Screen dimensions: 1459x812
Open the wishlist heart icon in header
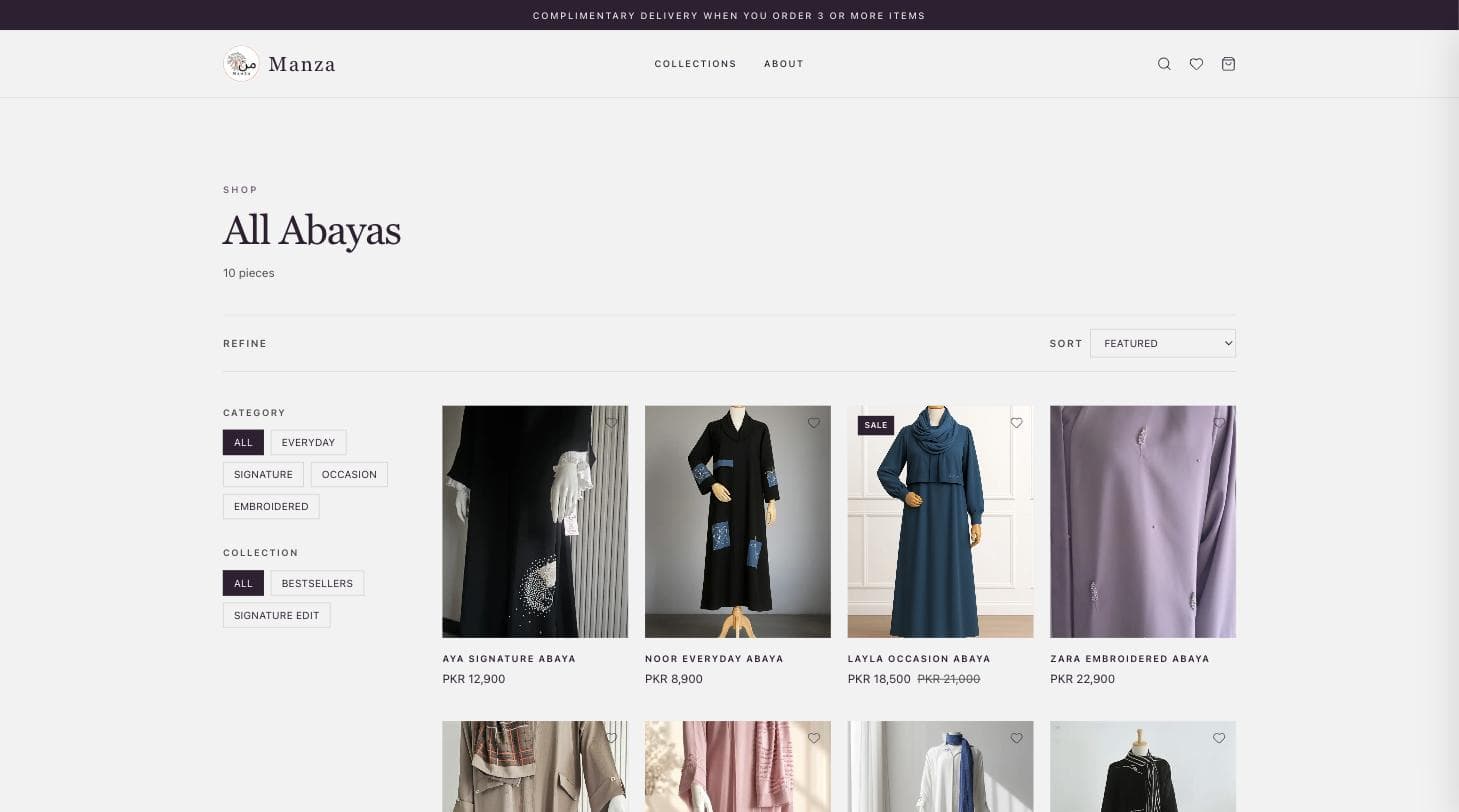click(x=1196, y=64)
